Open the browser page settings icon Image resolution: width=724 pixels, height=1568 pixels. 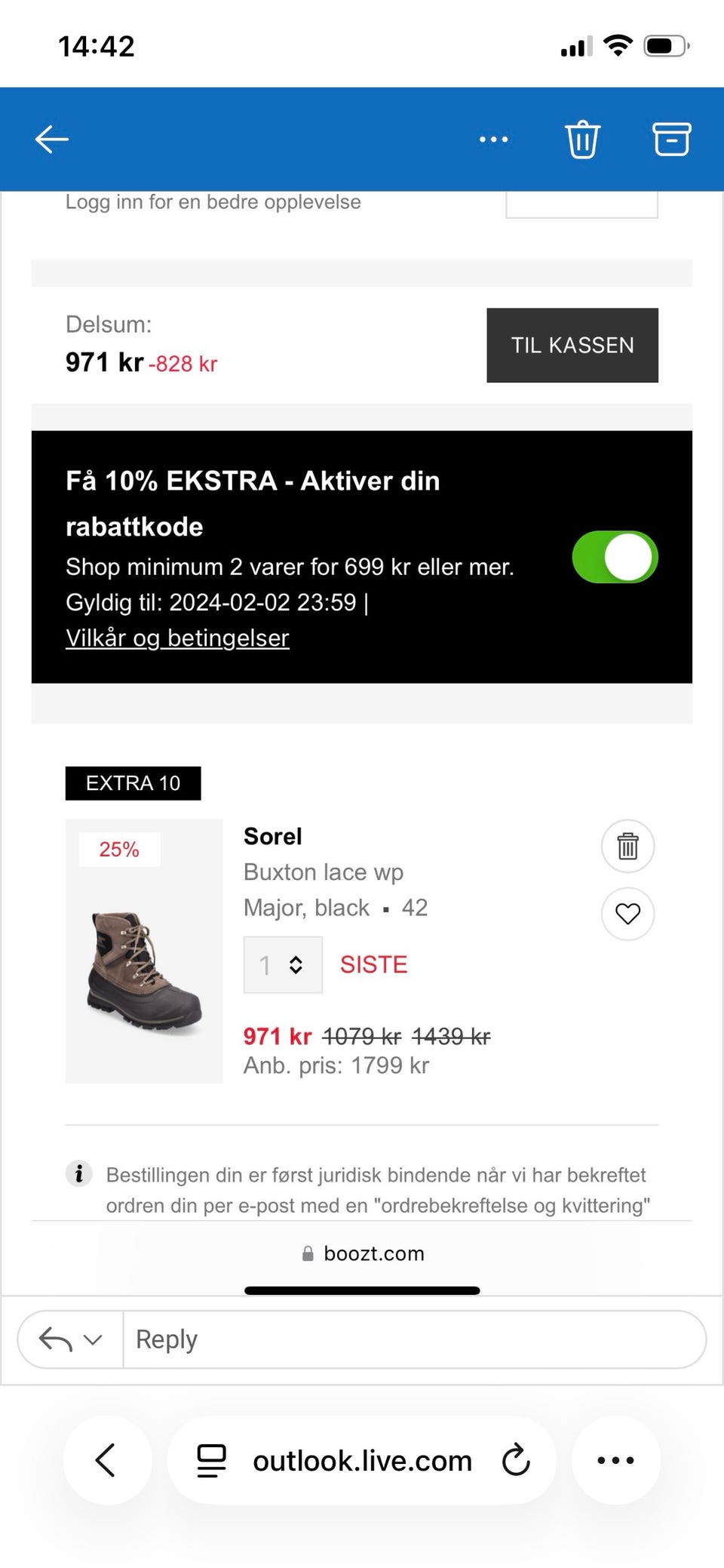click(211, 1460)
